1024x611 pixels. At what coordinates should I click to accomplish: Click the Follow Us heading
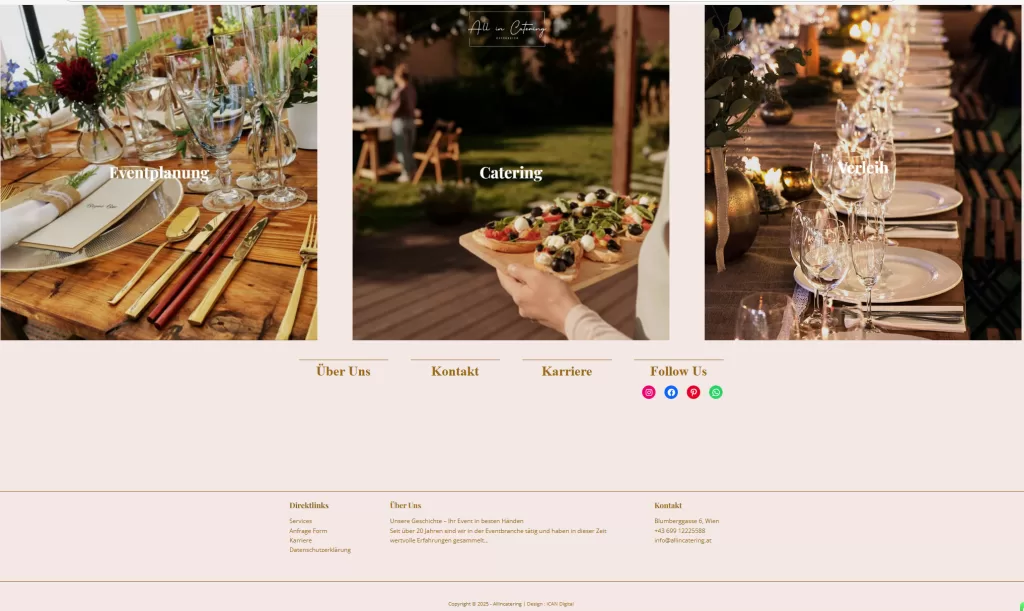point(679,371)
